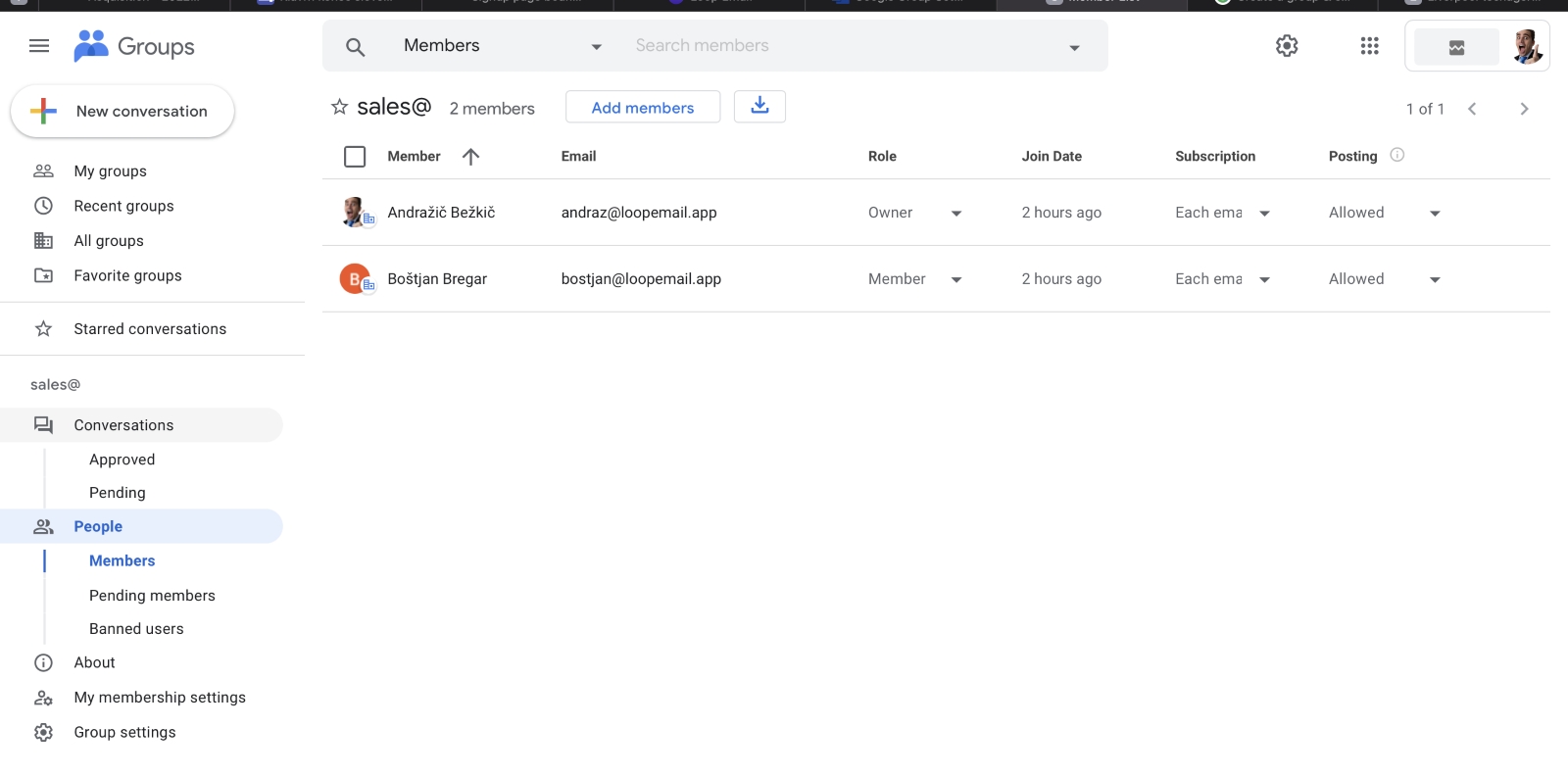
Task: Open Banned users
Action: pyautogui.click(x=136, y=629)
